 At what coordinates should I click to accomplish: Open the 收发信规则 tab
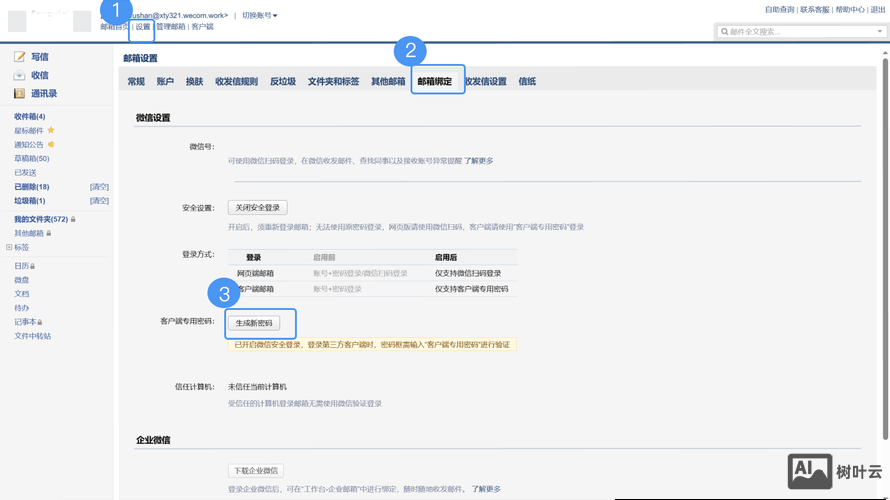236,81
